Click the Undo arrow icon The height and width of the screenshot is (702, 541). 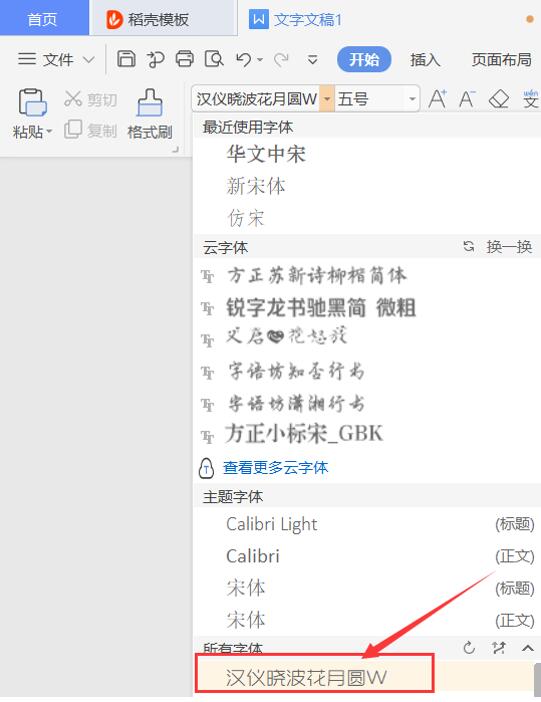tap(244, 59)
